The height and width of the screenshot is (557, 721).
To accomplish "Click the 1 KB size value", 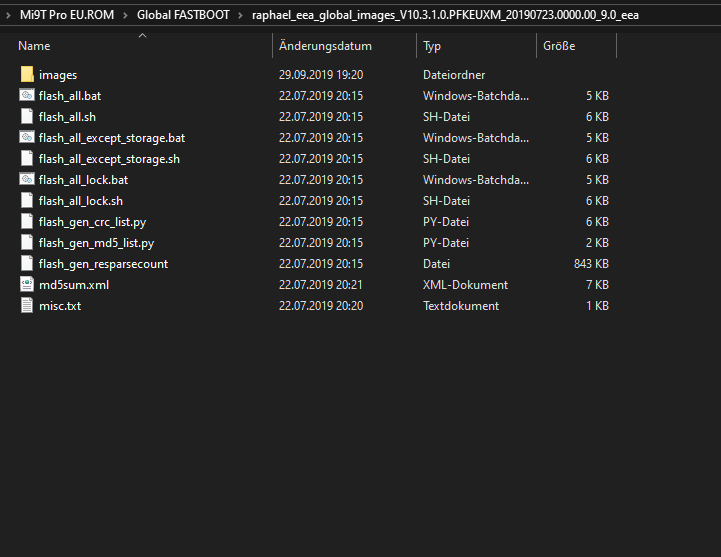I will click(x=597, y=306).
